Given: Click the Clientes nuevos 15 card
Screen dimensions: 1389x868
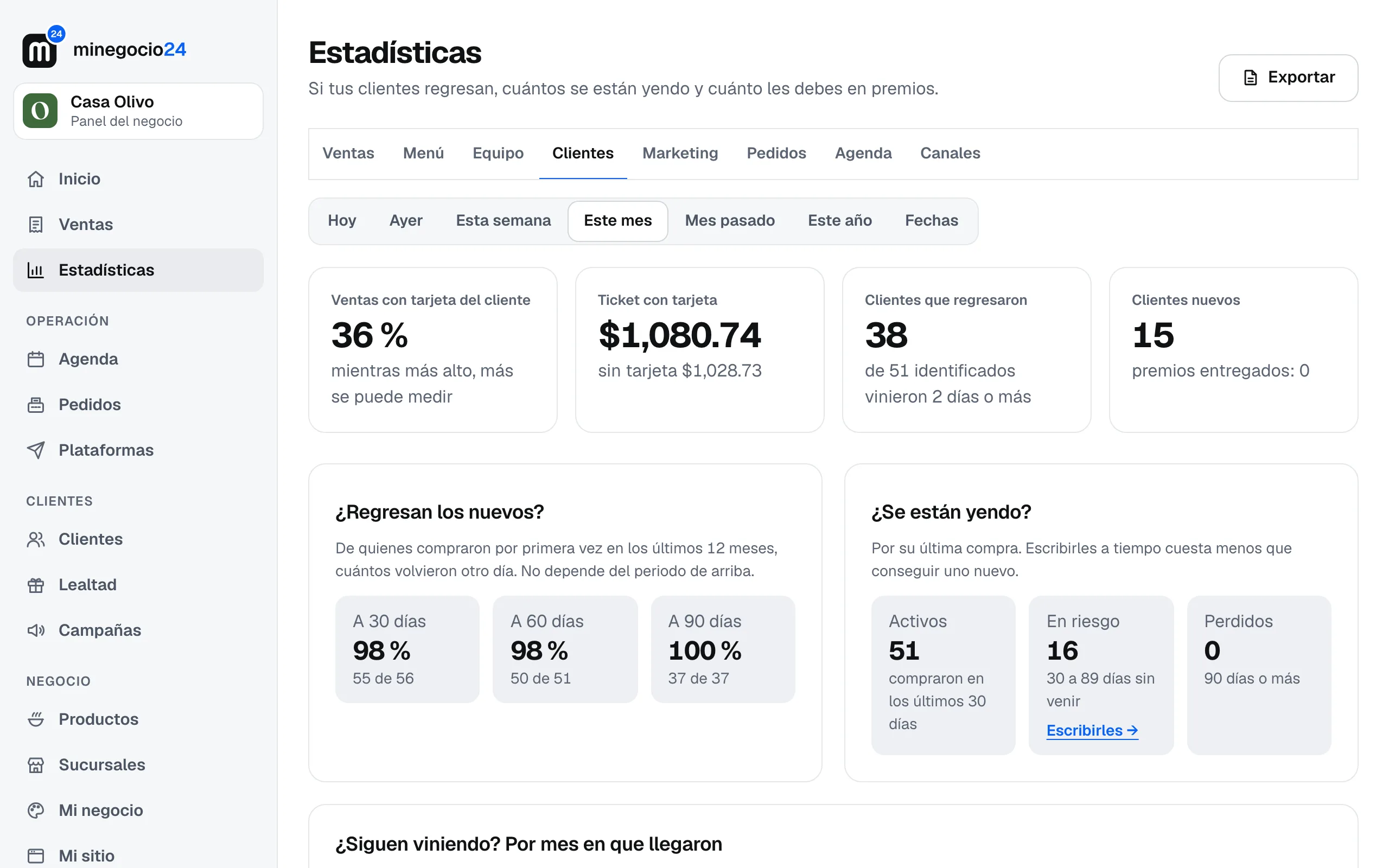Looking at the screenshot, I should pos(1233,349).
